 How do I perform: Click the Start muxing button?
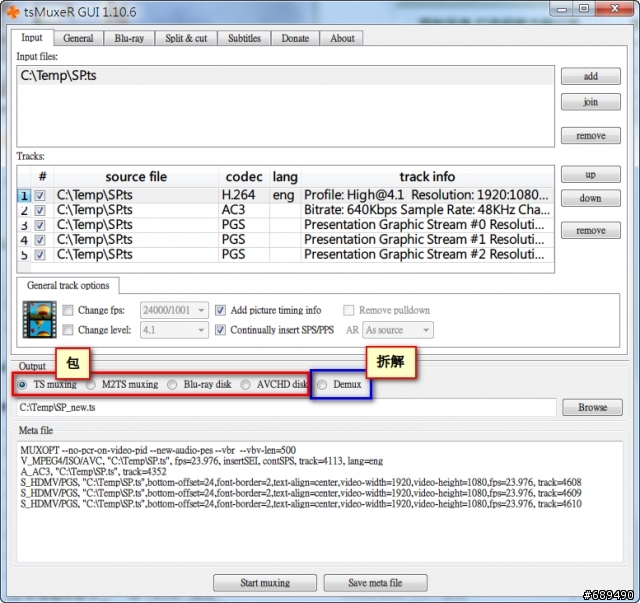265,583
